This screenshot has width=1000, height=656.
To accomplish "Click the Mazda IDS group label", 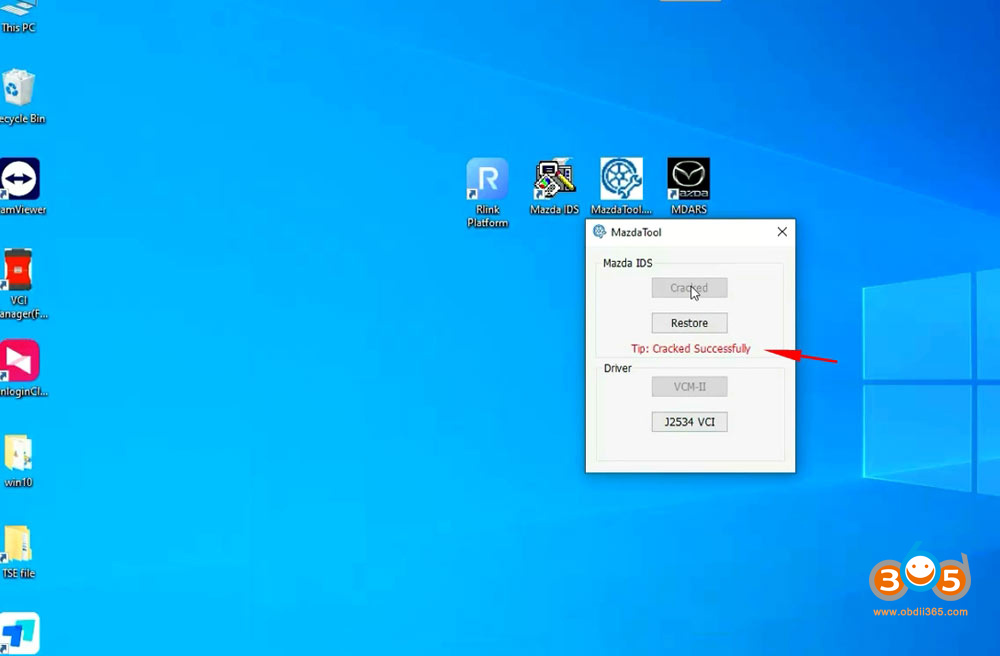I will [x=628, y=263].
